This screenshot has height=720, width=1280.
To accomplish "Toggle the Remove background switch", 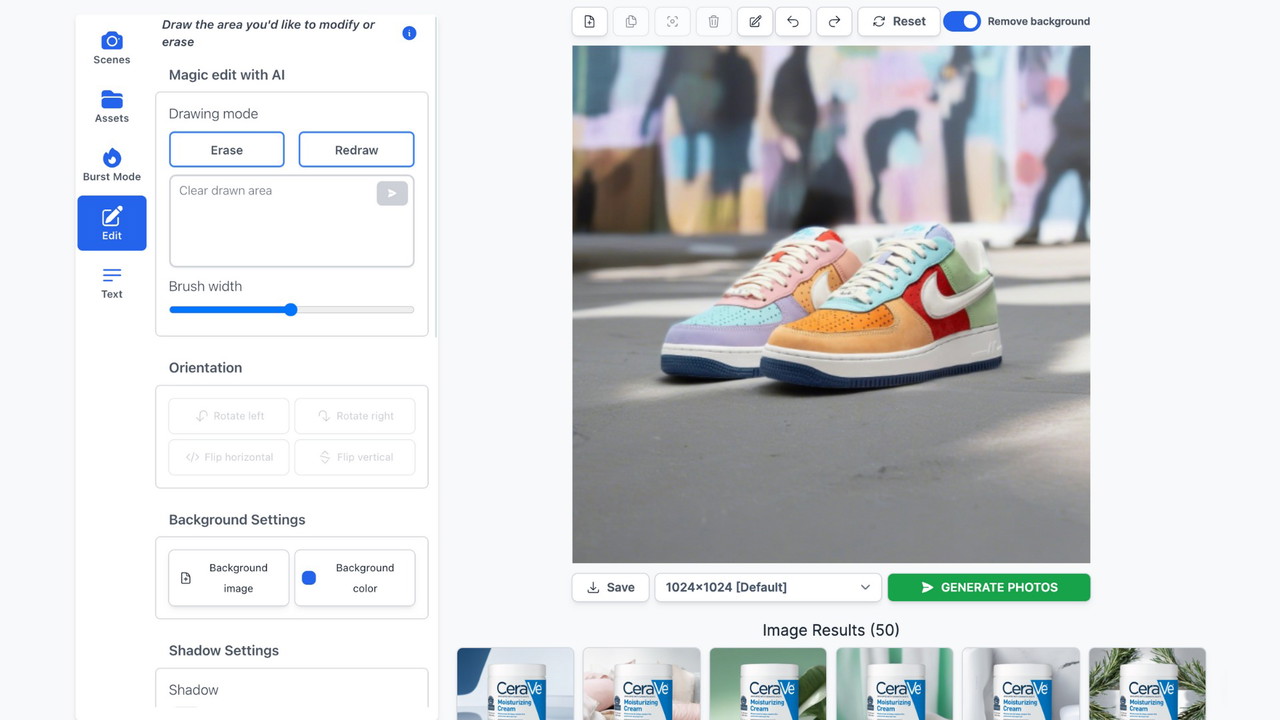I will click(x=962, y=21).
